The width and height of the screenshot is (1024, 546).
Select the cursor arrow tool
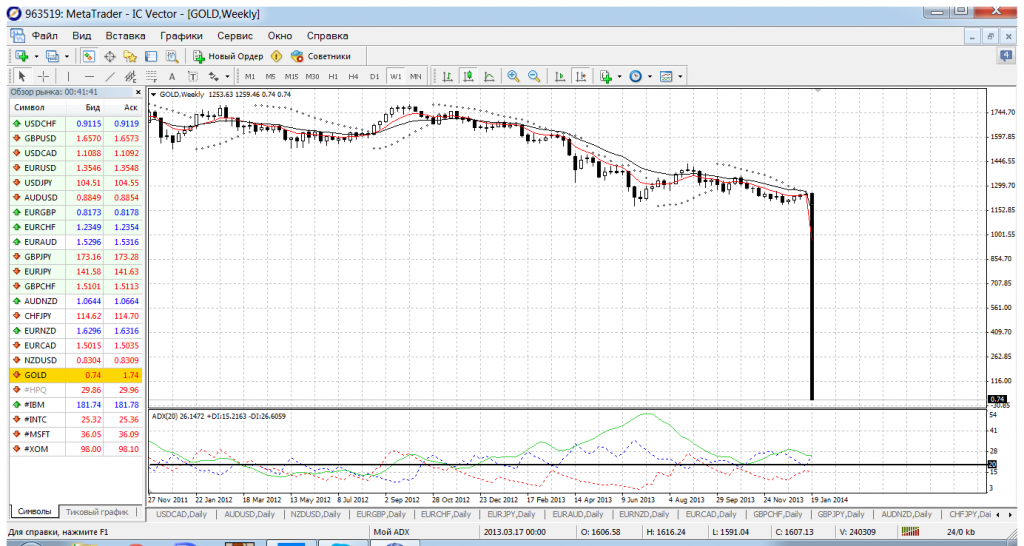22,76
